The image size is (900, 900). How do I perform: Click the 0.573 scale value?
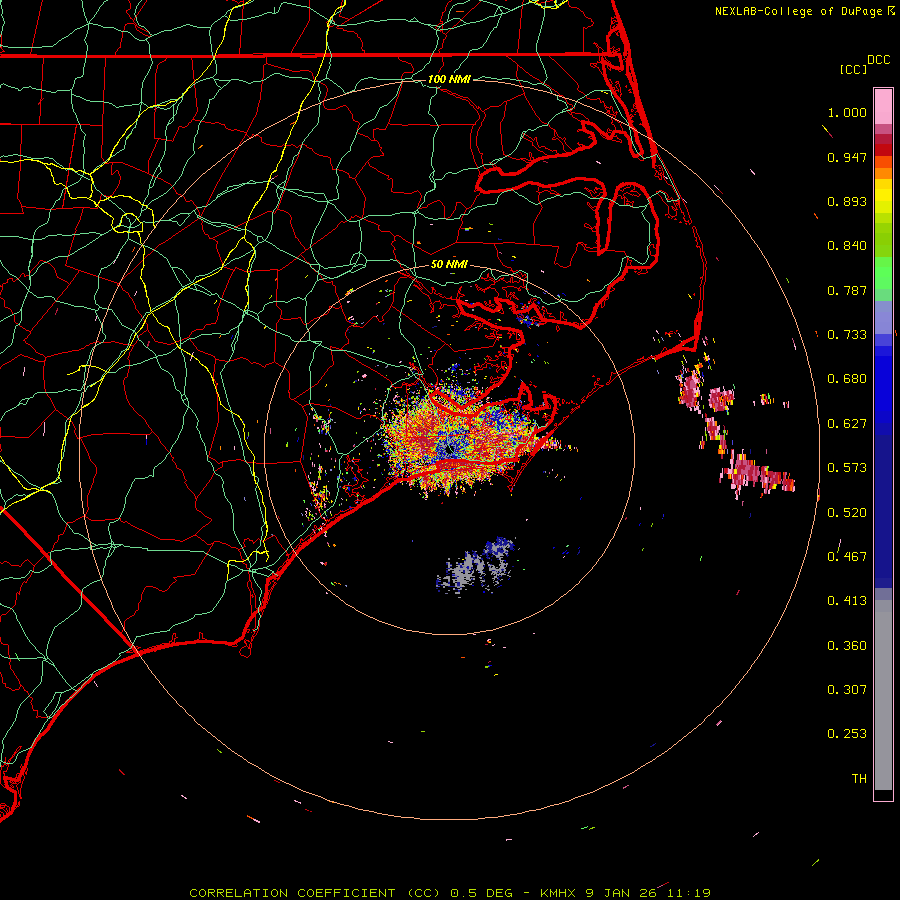[847, 468]
